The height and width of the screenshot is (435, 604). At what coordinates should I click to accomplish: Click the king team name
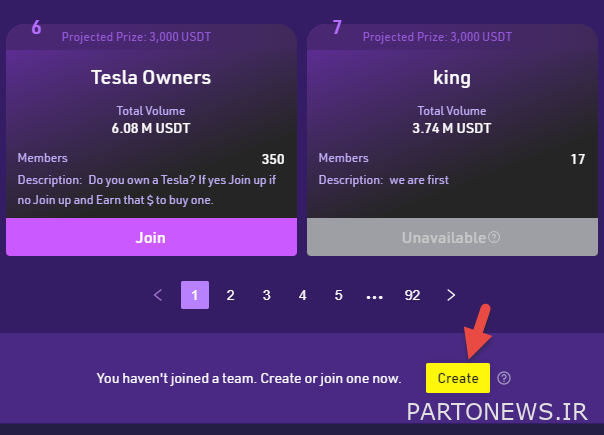tap(452, 78)
